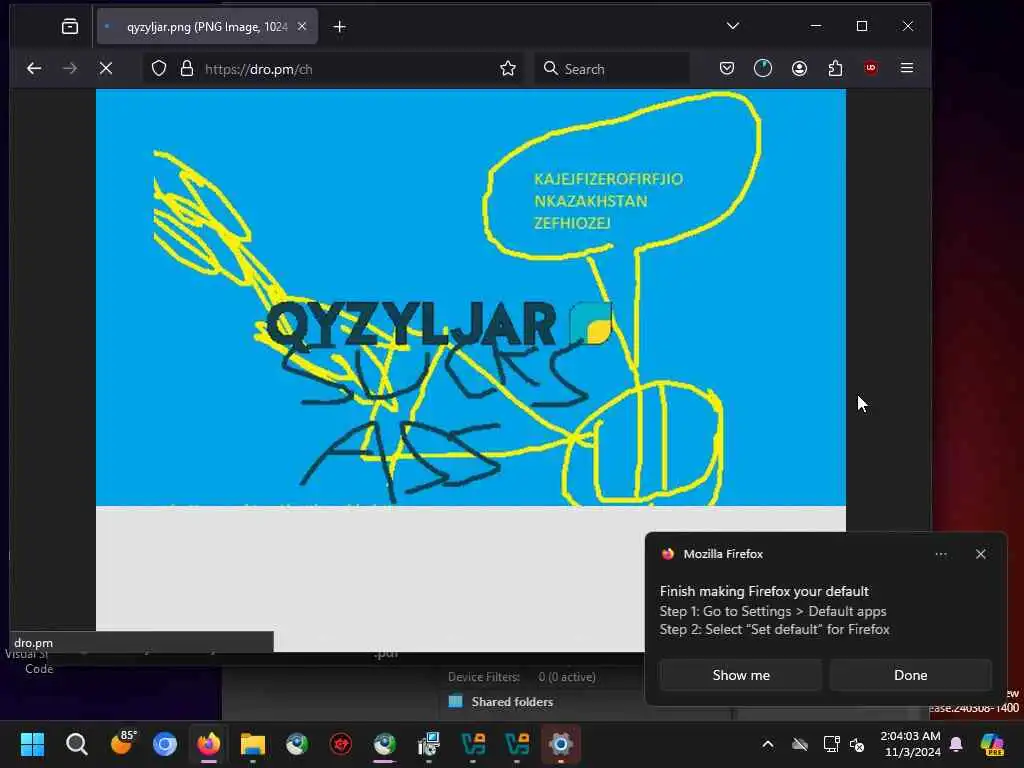Open tracking protection shield panel
Image resolution: width=1024 pixels, height=768 pixels.
(x=159, y=69)
